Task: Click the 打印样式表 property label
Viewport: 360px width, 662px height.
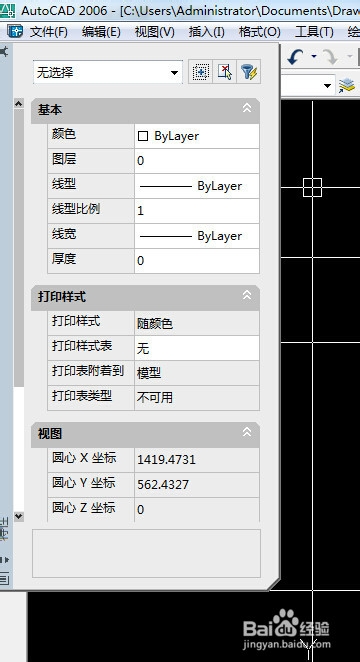Action: click(x=82, y=346)
